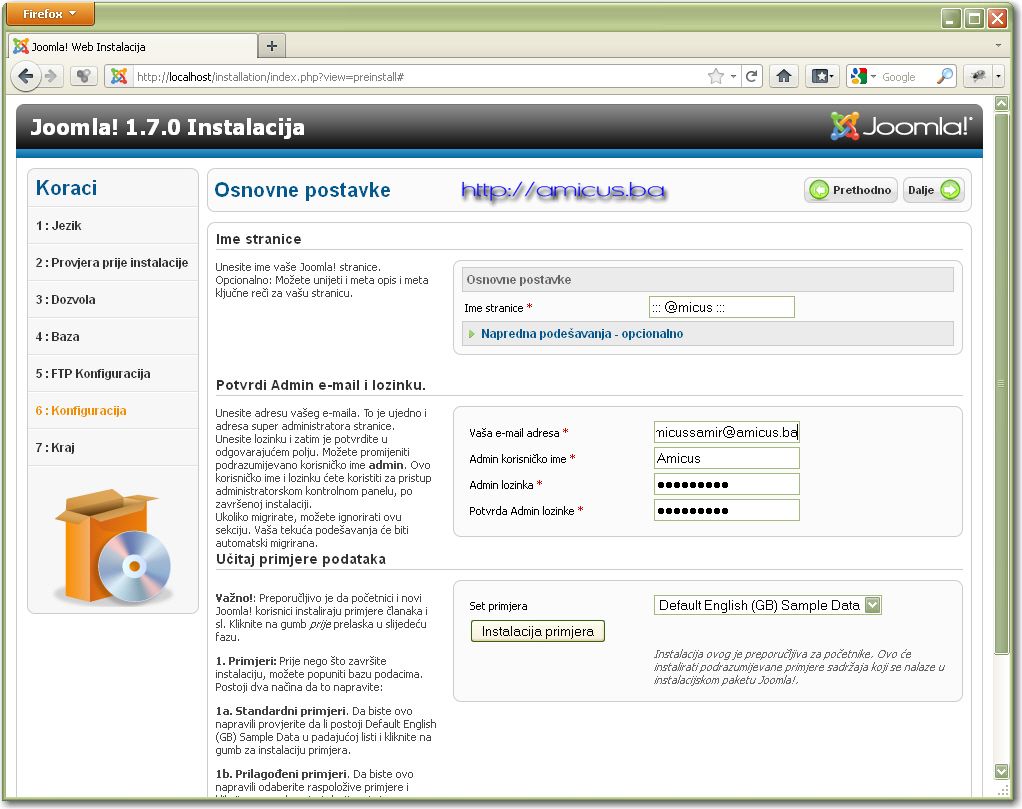Go to step 7: Kraj
The width and height of the screenshot is (1022, 809).
(55, 448)
